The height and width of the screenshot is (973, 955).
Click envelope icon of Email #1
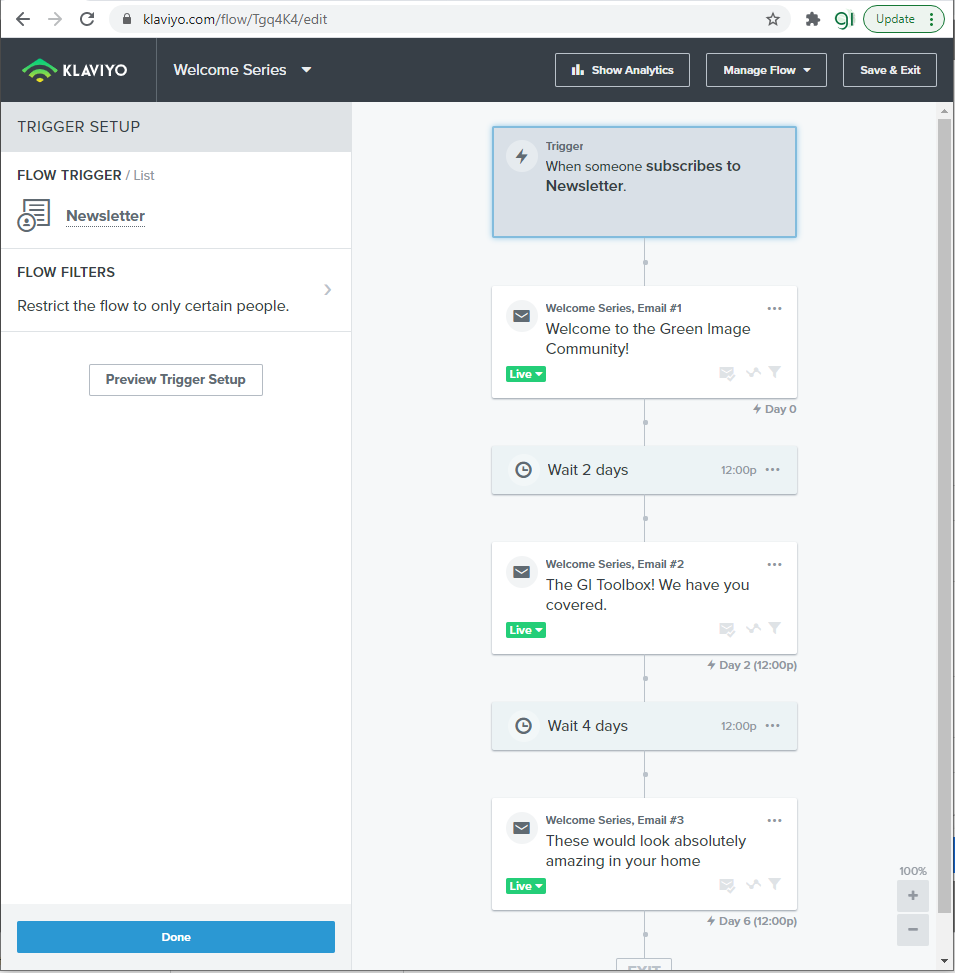click(522, 316)
